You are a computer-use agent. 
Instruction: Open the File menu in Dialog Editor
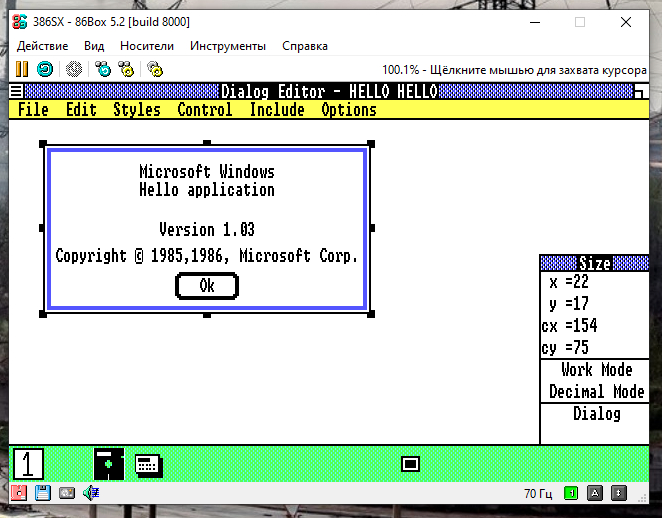click(x=33, y=110)
